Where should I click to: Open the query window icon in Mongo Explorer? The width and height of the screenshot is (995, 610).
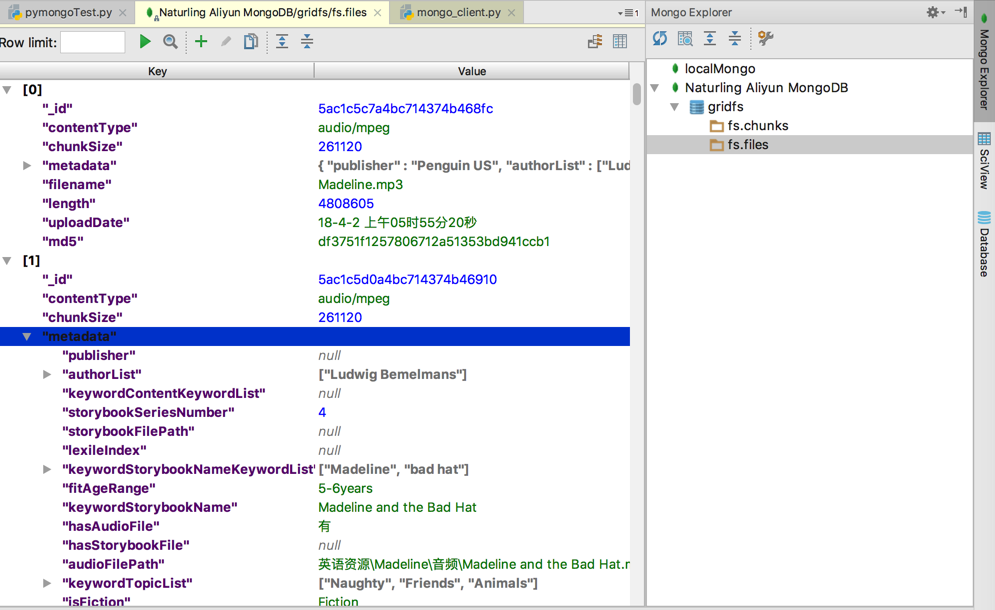(685, 39)
